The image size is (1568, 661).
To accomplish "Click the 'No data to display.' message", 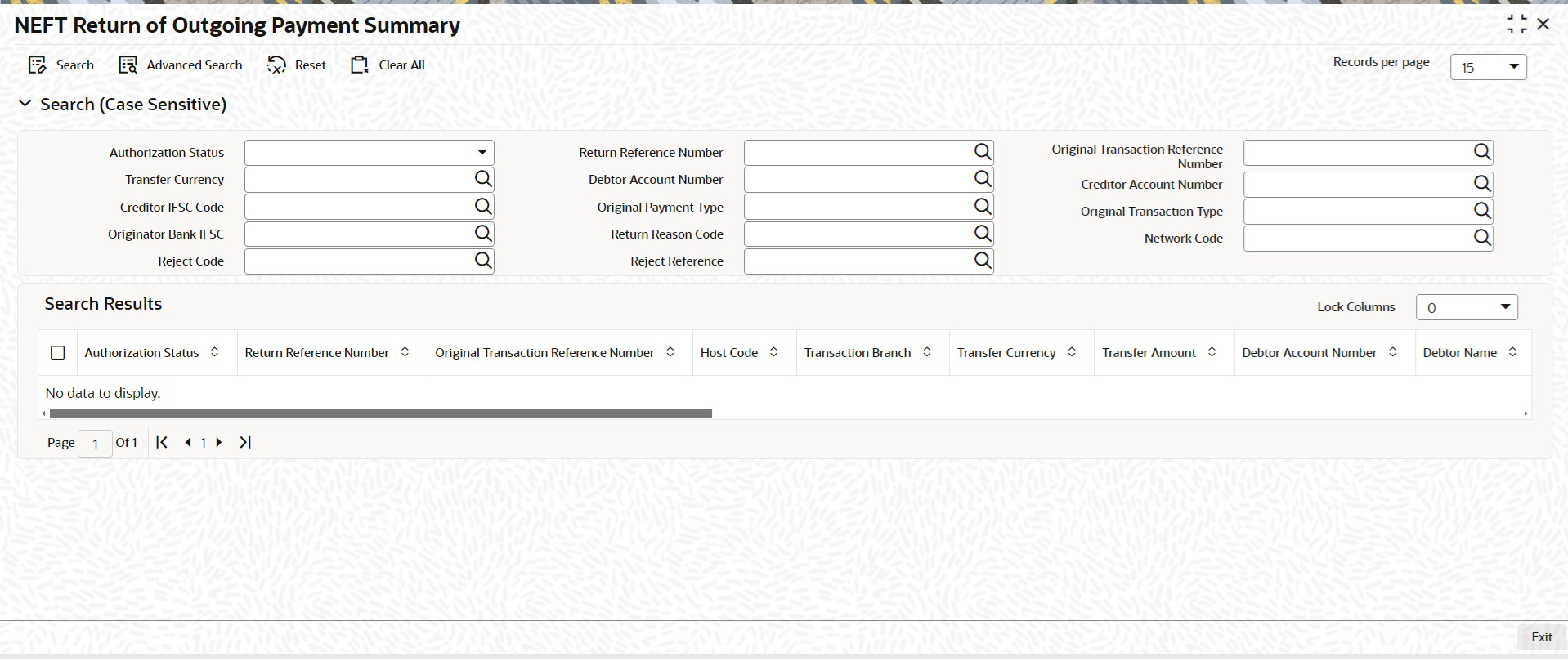I will (103, 393).
